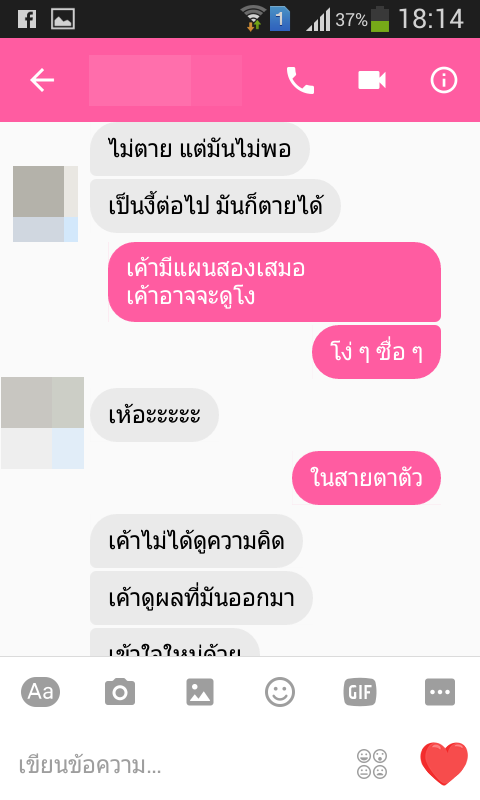
Task: Select the message เค้าดูผลที่มันออกมา
Action: click(201, 598)
